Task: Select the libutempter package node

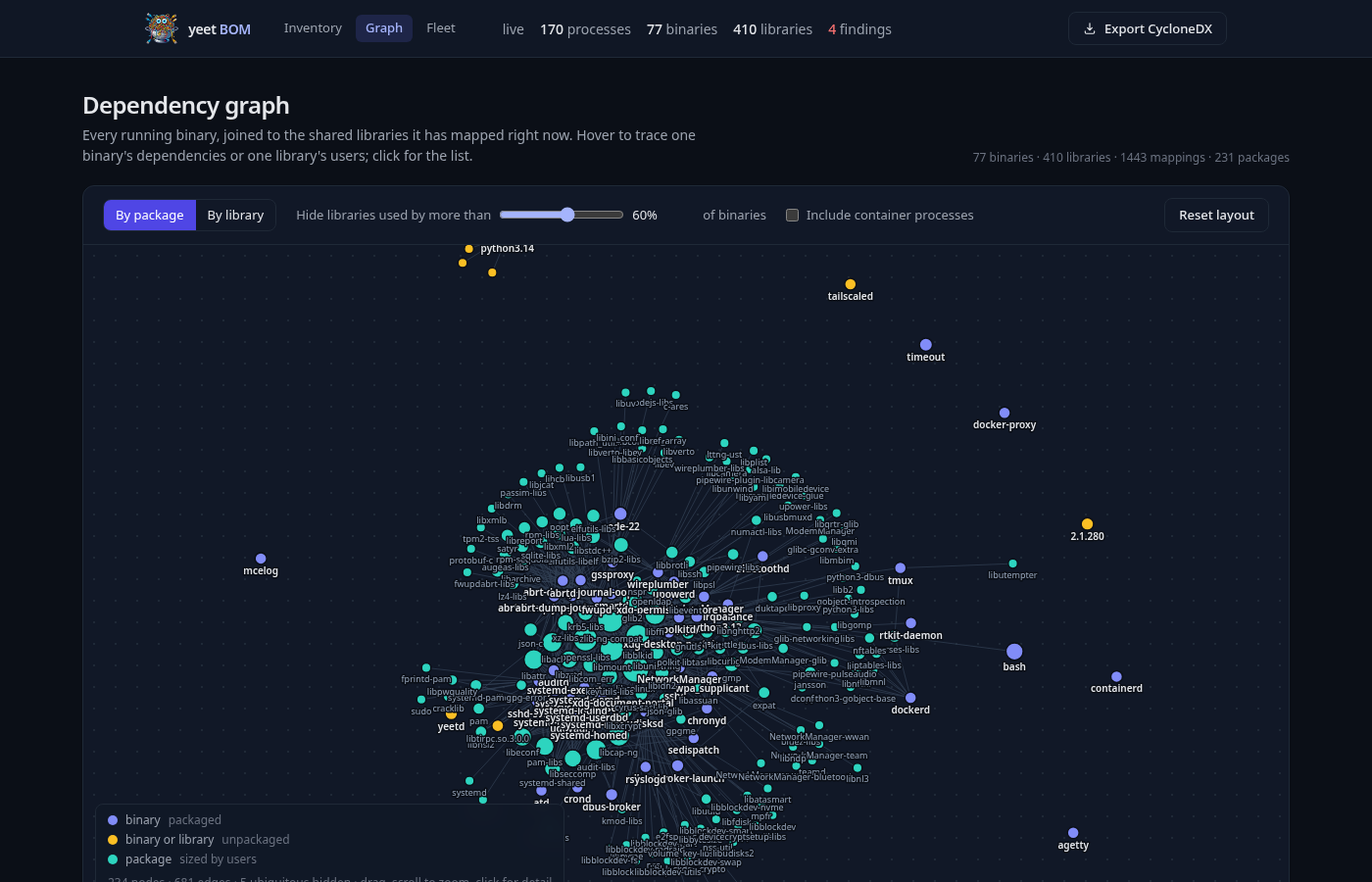Action: [x=1012, y=563]
